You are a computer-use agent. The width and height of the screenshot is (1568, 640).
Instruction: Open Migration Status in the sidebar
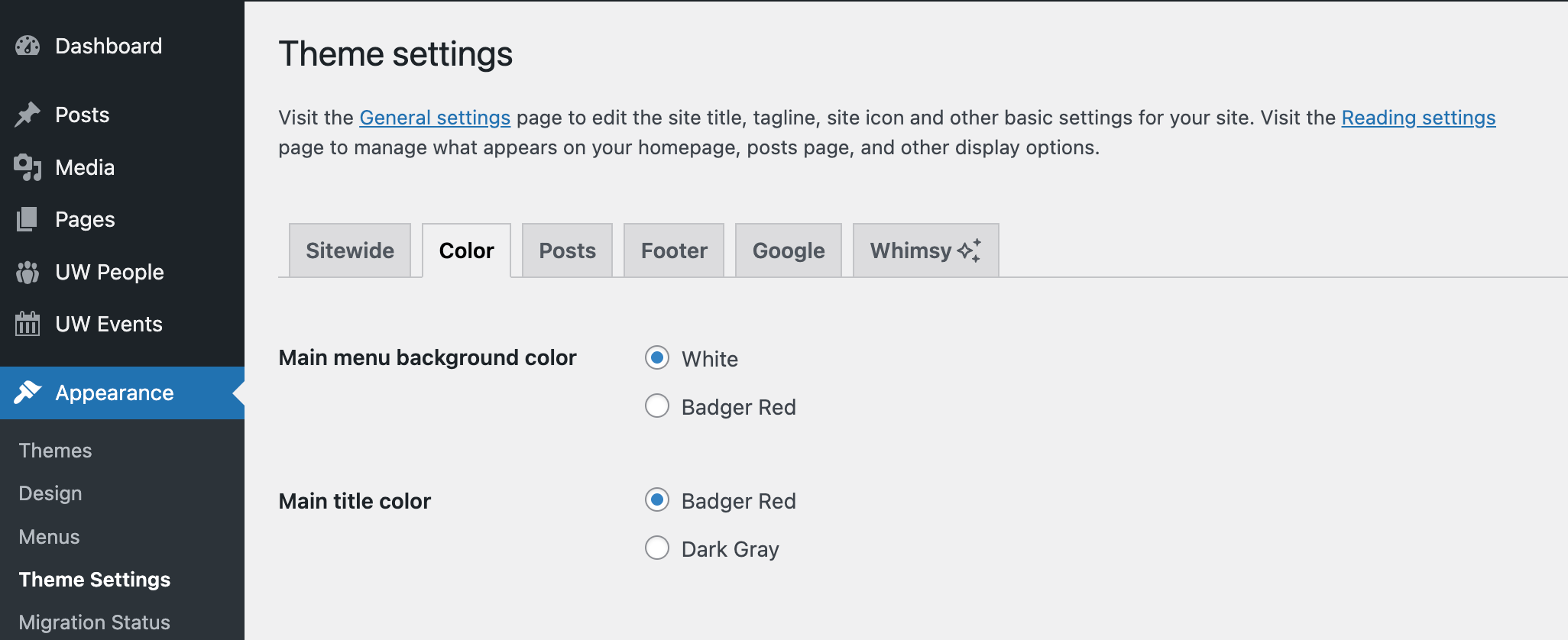click(94, 622)
